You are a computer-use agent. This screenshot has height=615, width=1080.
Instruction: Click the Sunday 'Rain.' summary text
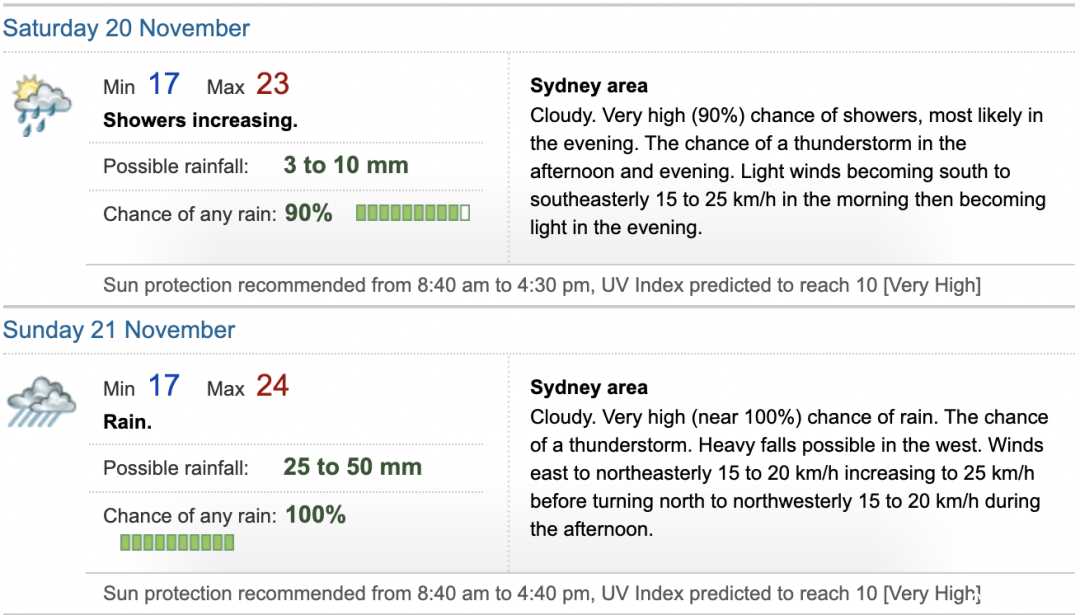[x=127, y=422]
